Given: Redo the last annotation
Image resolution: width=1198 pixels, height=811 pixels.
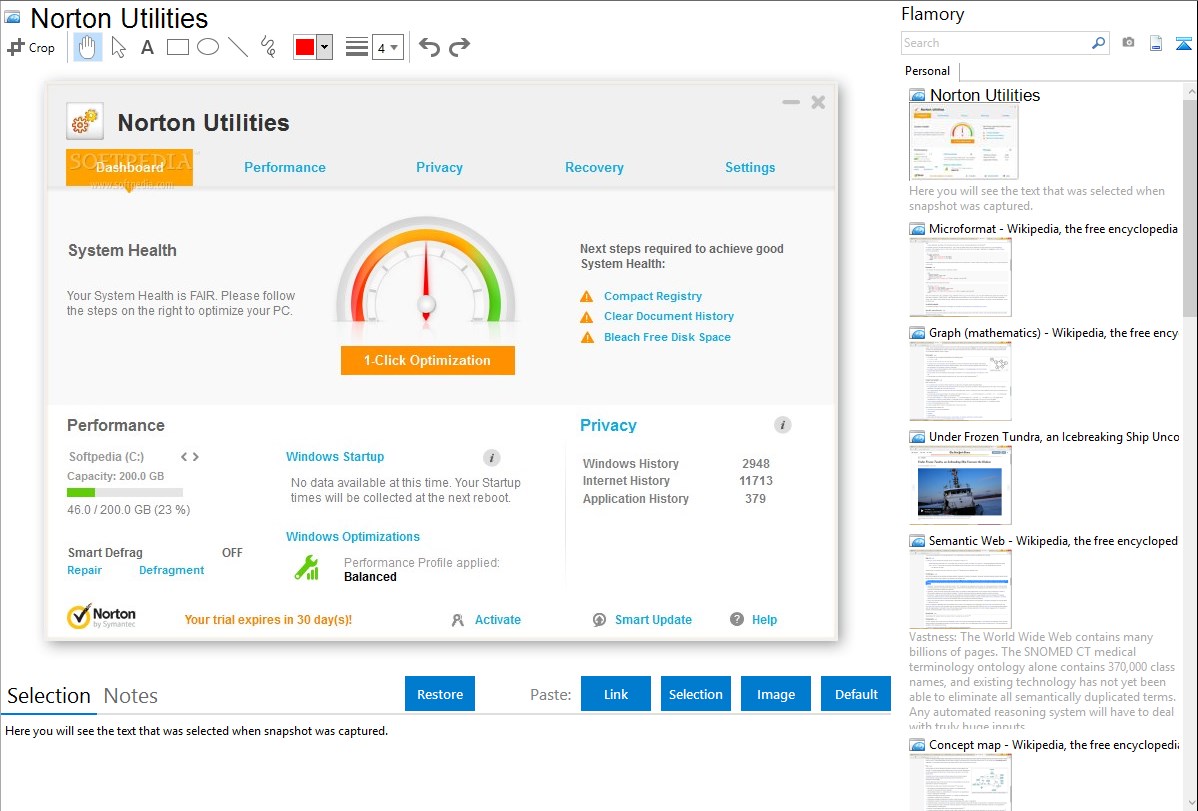Looking at the screenshot, I should (x=459, y=47).
